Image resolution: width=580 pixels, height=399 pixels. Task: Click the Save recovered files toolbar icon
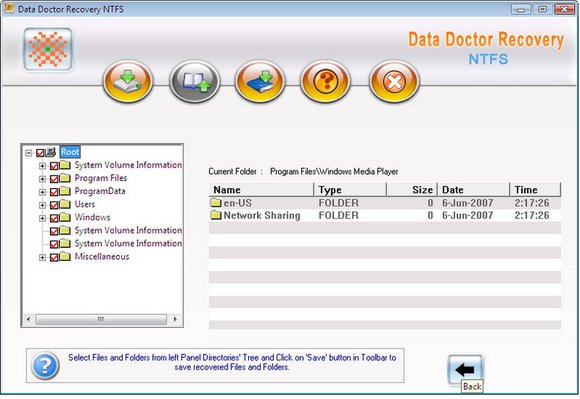(128, 82)
